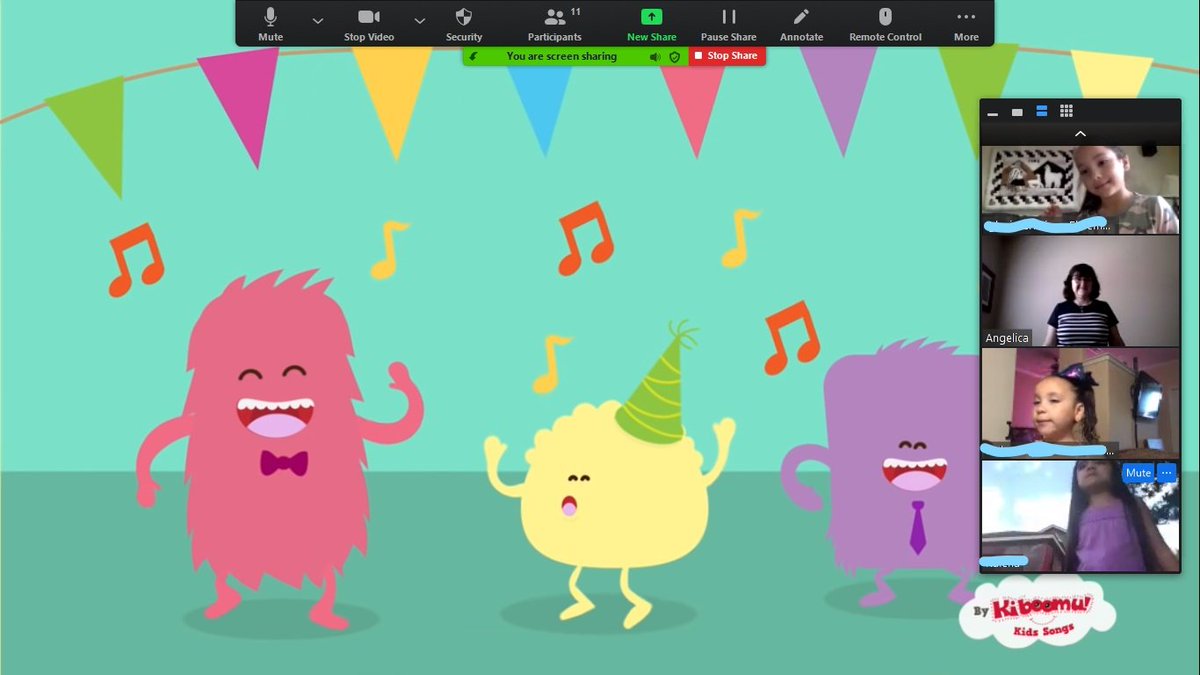
Task: Open the More options menu
Action: (x=966, y=24)
